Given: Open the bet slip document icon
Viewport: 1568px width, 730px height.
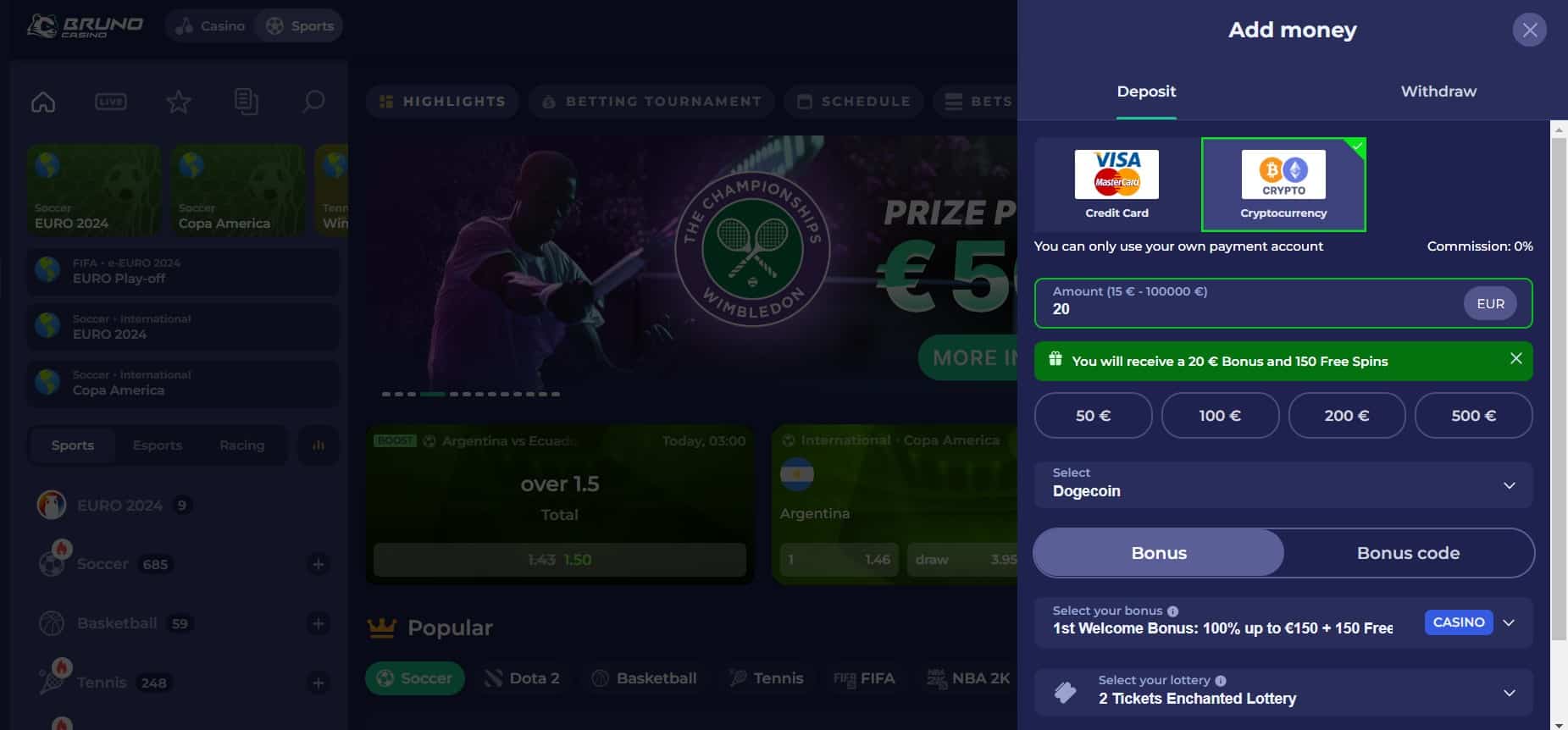Looking at the screenshot, I should coord(246,102).
